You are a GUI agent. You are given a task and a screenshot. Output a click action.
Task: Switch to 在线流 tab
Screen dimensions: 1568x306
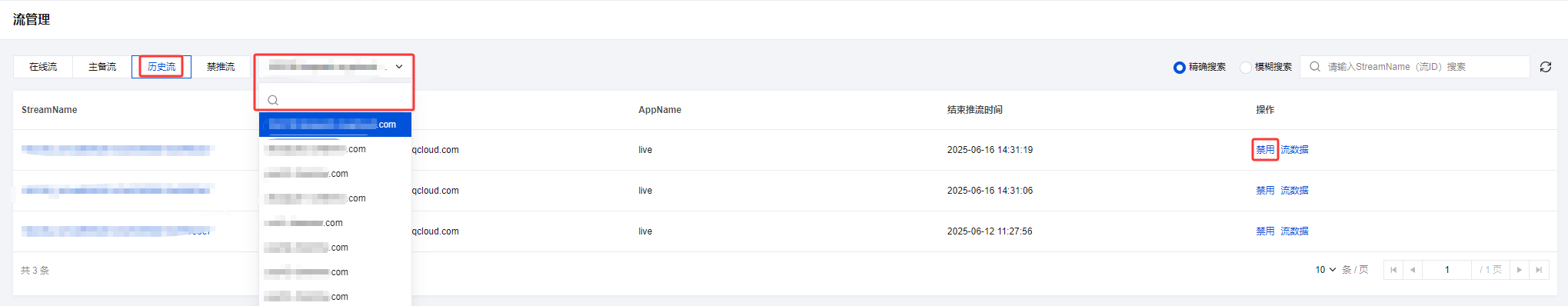[43, 67]
